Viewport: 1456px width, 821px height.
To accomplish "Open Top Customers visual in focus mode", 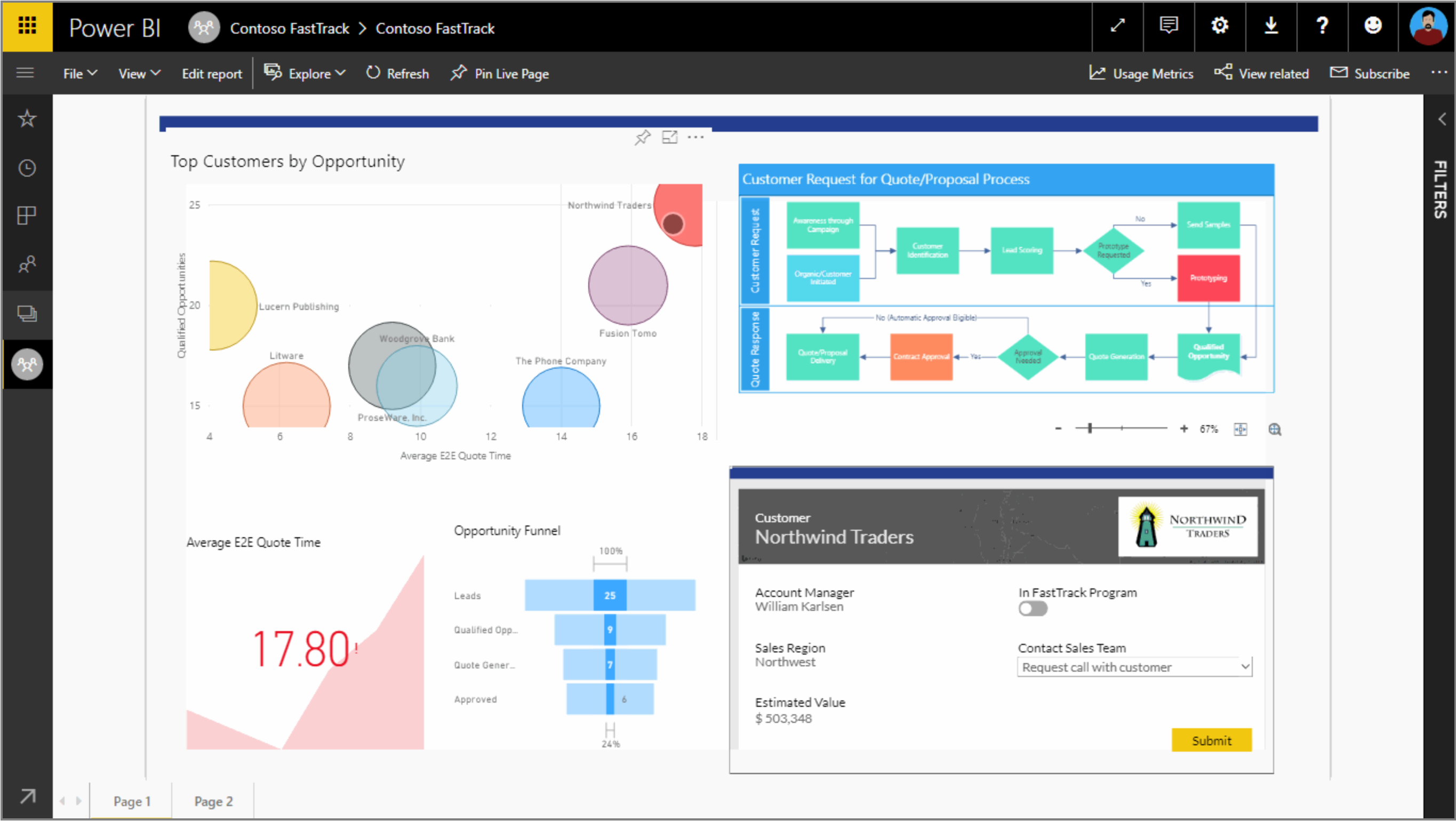I will coord(670,138).
